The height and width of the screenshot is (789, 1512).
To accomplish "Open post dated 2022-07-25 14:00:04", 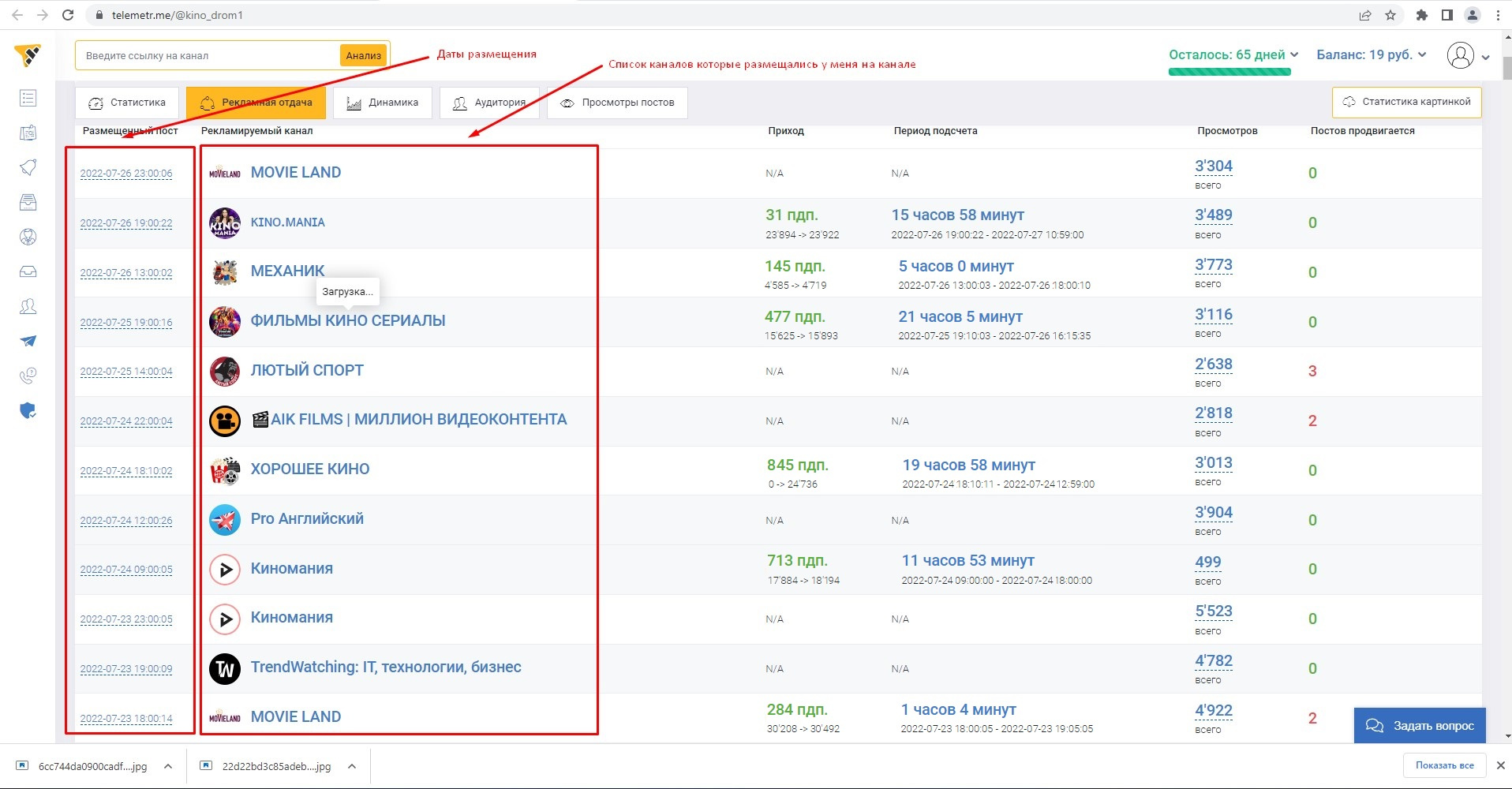I will 126,372.
